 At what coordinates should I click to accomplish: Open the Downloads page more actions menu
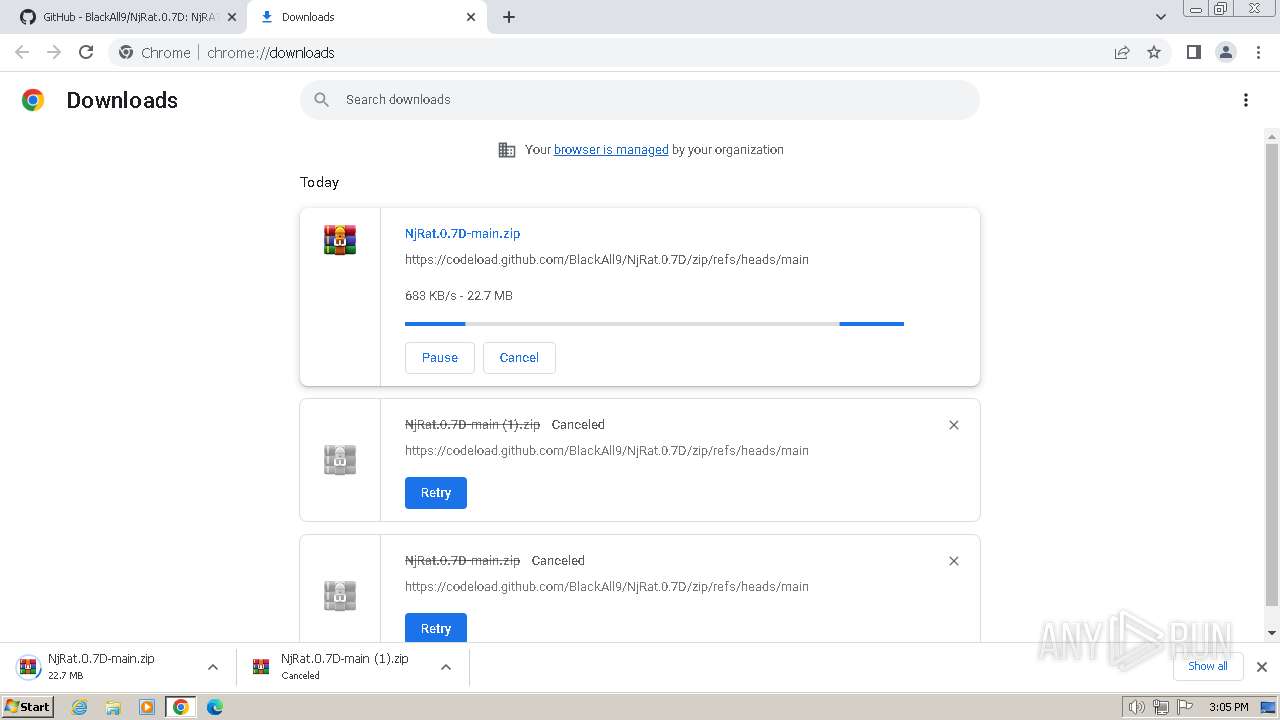(1245, 100)
